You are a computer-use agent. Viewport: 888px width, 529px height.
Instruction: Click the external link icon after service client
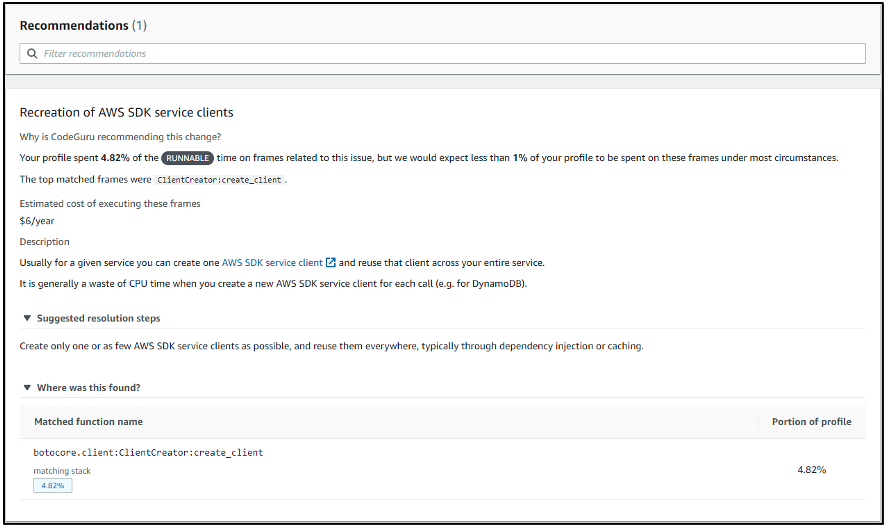331,262
